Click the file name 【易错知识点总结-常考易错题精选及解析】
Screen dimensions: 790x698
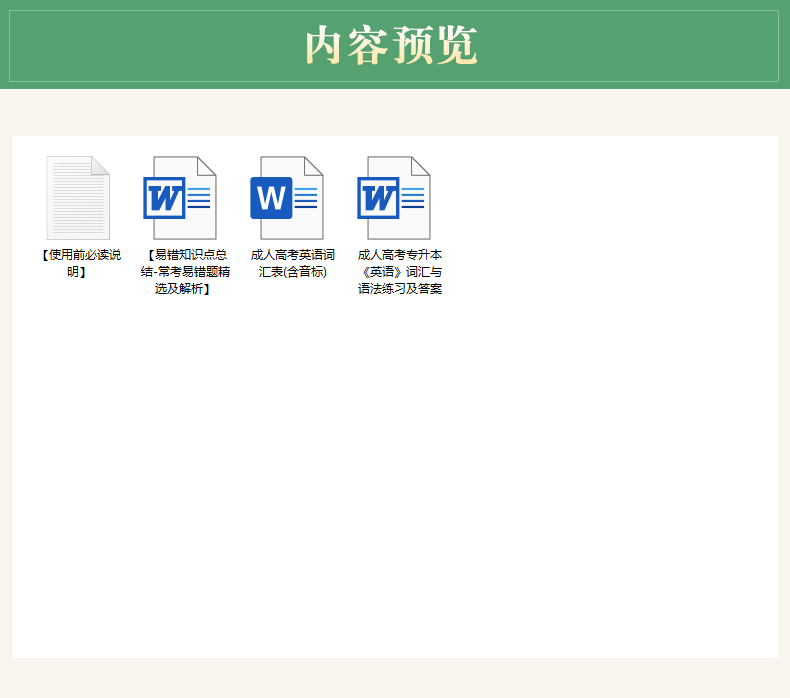[185, 272]
